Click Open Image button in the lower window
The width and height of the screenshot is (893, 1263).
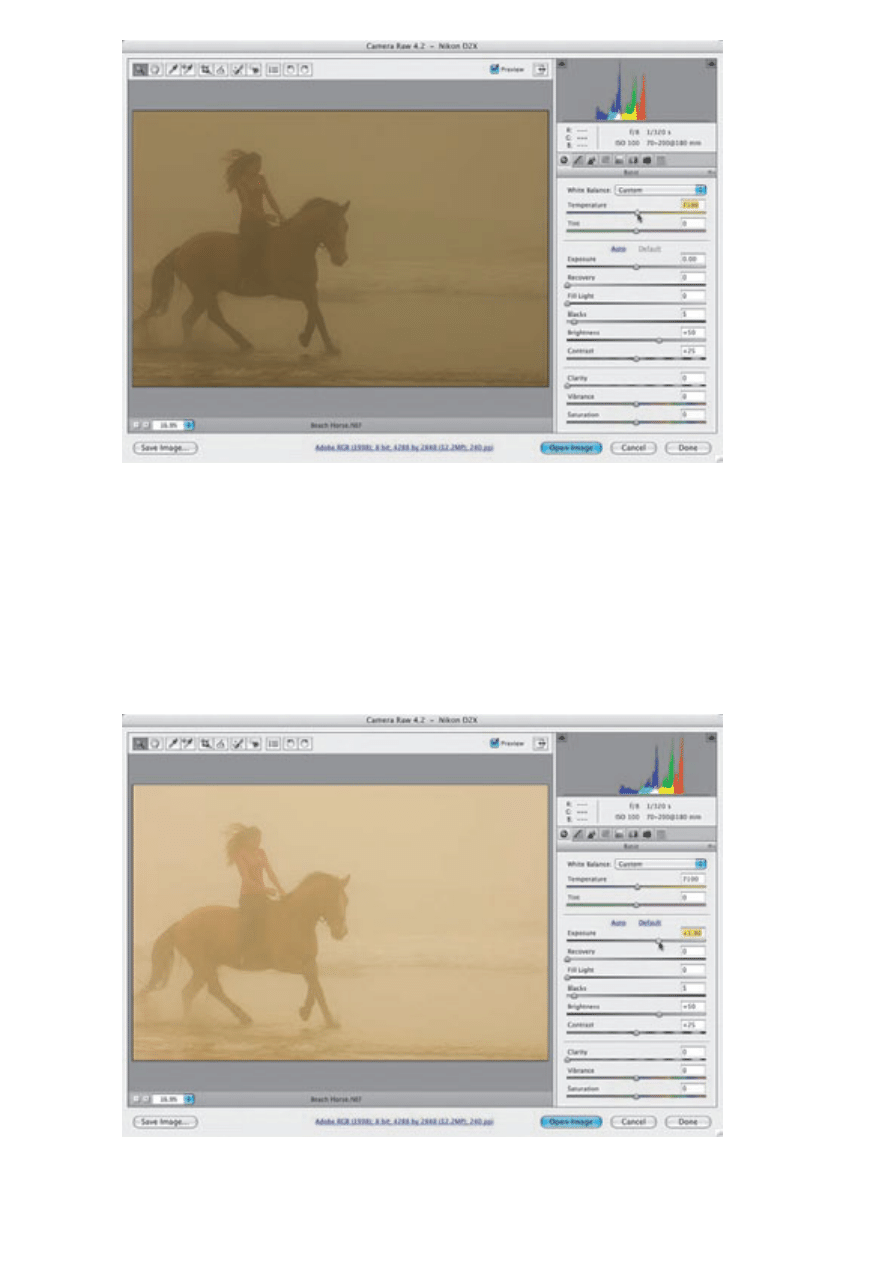[571, 1122]
